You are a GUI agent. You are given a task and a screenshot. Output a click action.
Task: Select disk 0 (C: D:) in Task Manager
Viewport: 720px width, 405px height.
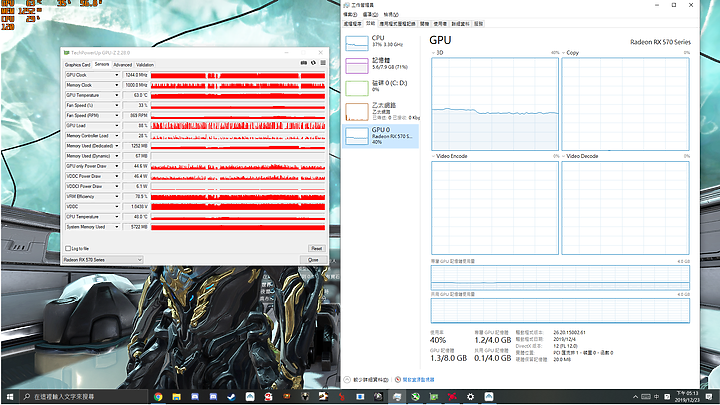(x=381, y=88)
